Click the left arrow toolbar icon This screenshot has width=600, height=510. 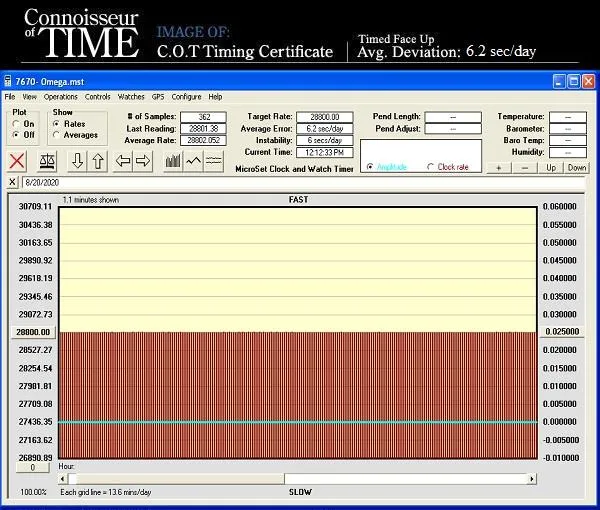(x=123, y=161)
